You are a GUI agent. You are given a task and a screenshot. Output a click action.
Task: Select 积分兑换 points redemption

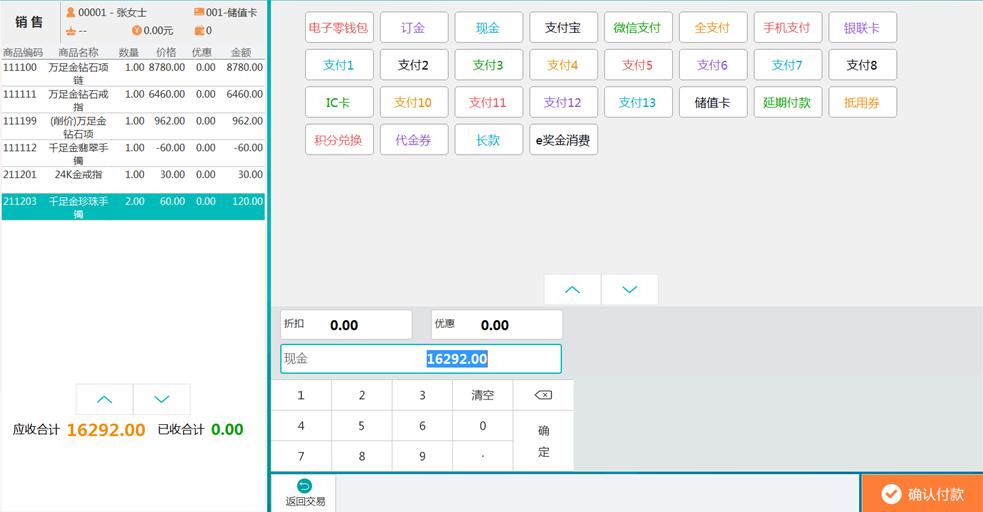tap(339, 139)
